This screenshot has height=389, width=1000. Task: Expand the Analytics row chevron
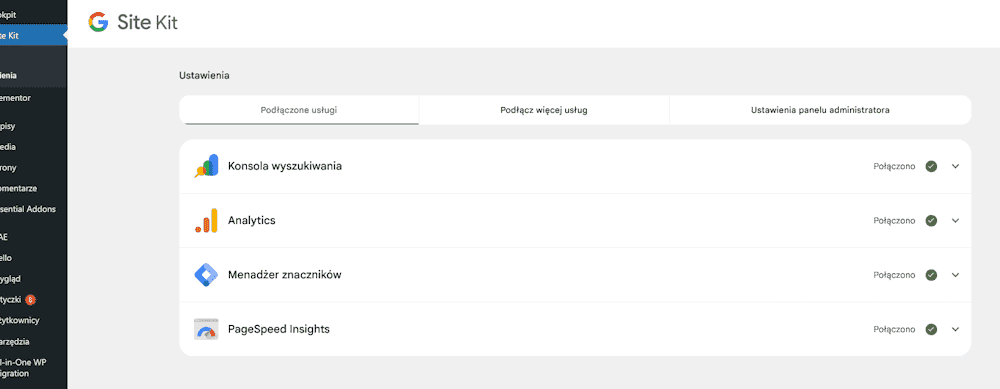click(x=955, y=221)
